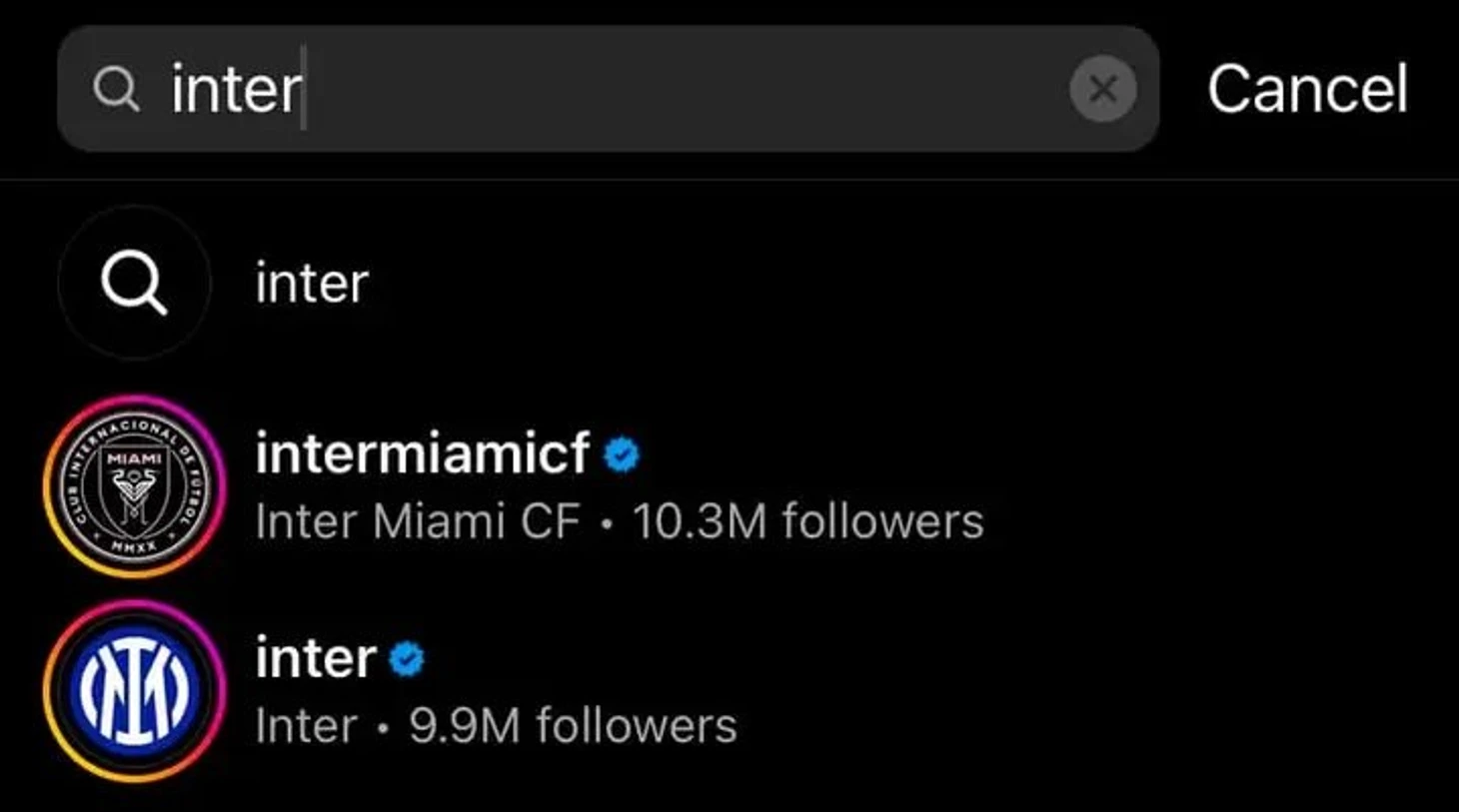1459x812 pixels.
Task: Tap the magnifier icon inside the search bar
Action: 116,89
